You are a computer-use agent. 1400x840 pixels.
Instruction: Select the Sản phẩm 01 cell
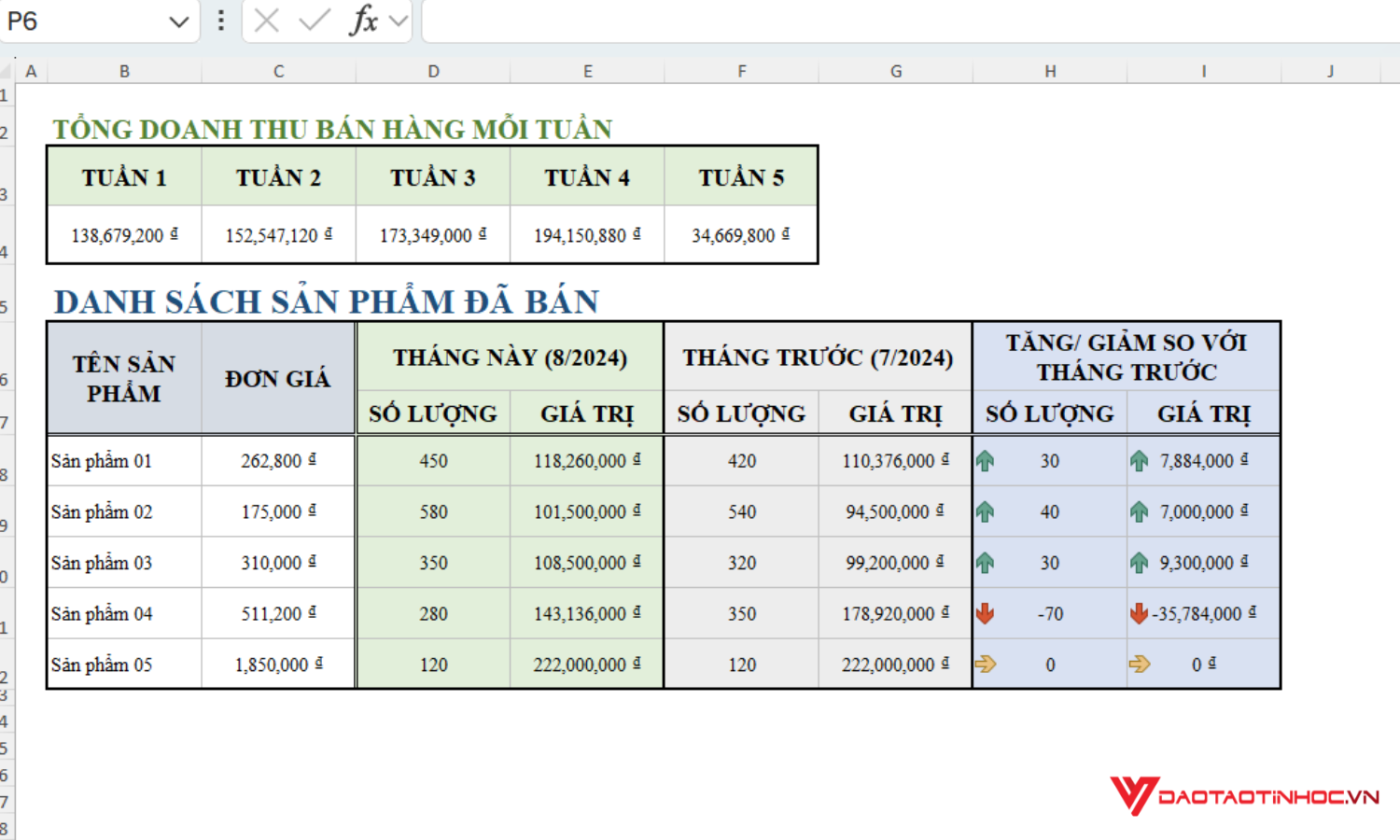[x=124, y=461]
